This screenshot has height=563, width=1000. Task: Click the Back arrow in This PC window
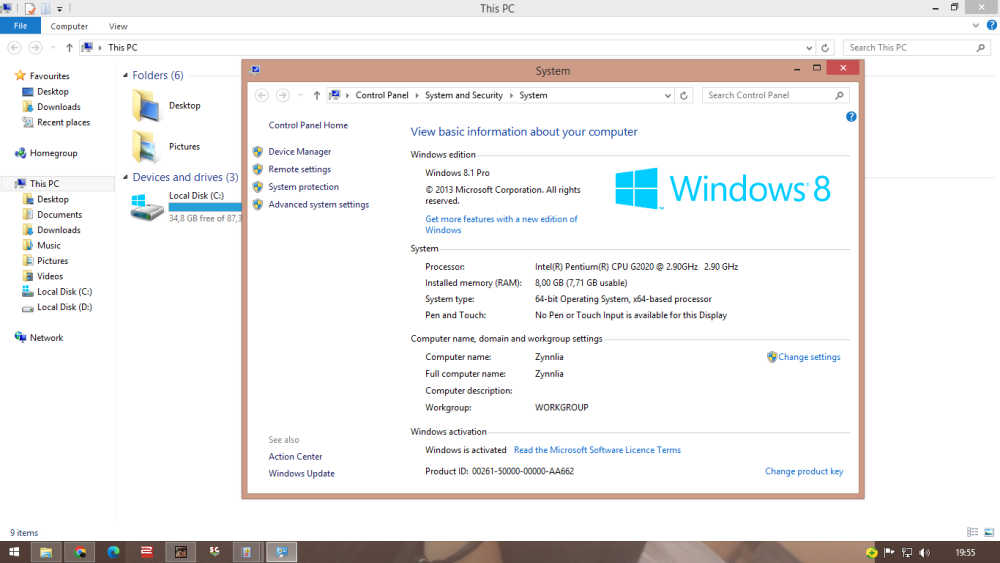pos(14,48)
